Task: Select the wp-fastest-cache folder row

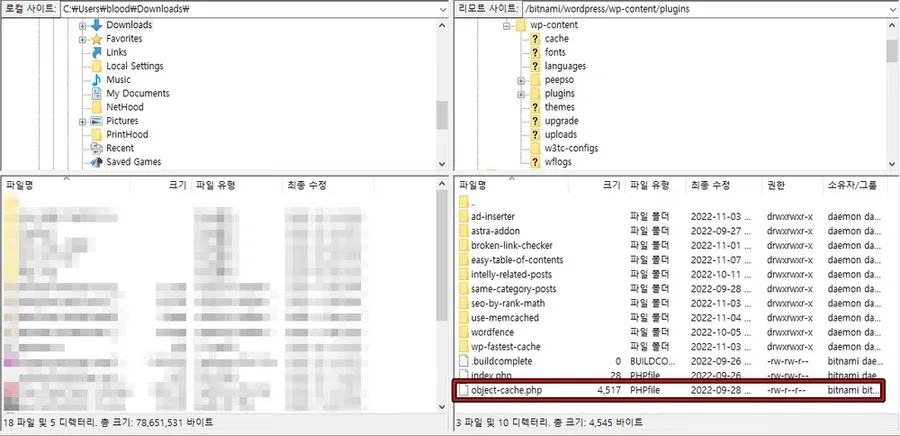Action: (x=670, y=347)
